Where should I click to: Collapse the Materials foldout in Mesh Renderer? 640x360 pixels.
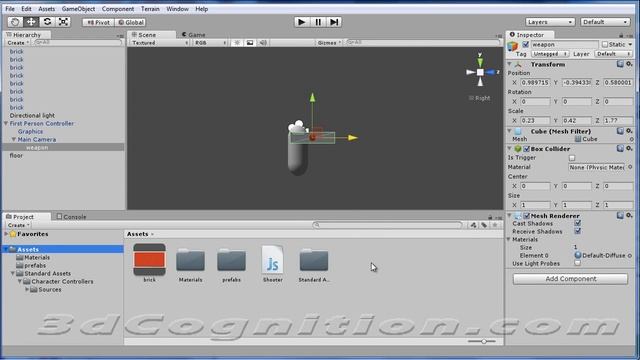point(509,240)
